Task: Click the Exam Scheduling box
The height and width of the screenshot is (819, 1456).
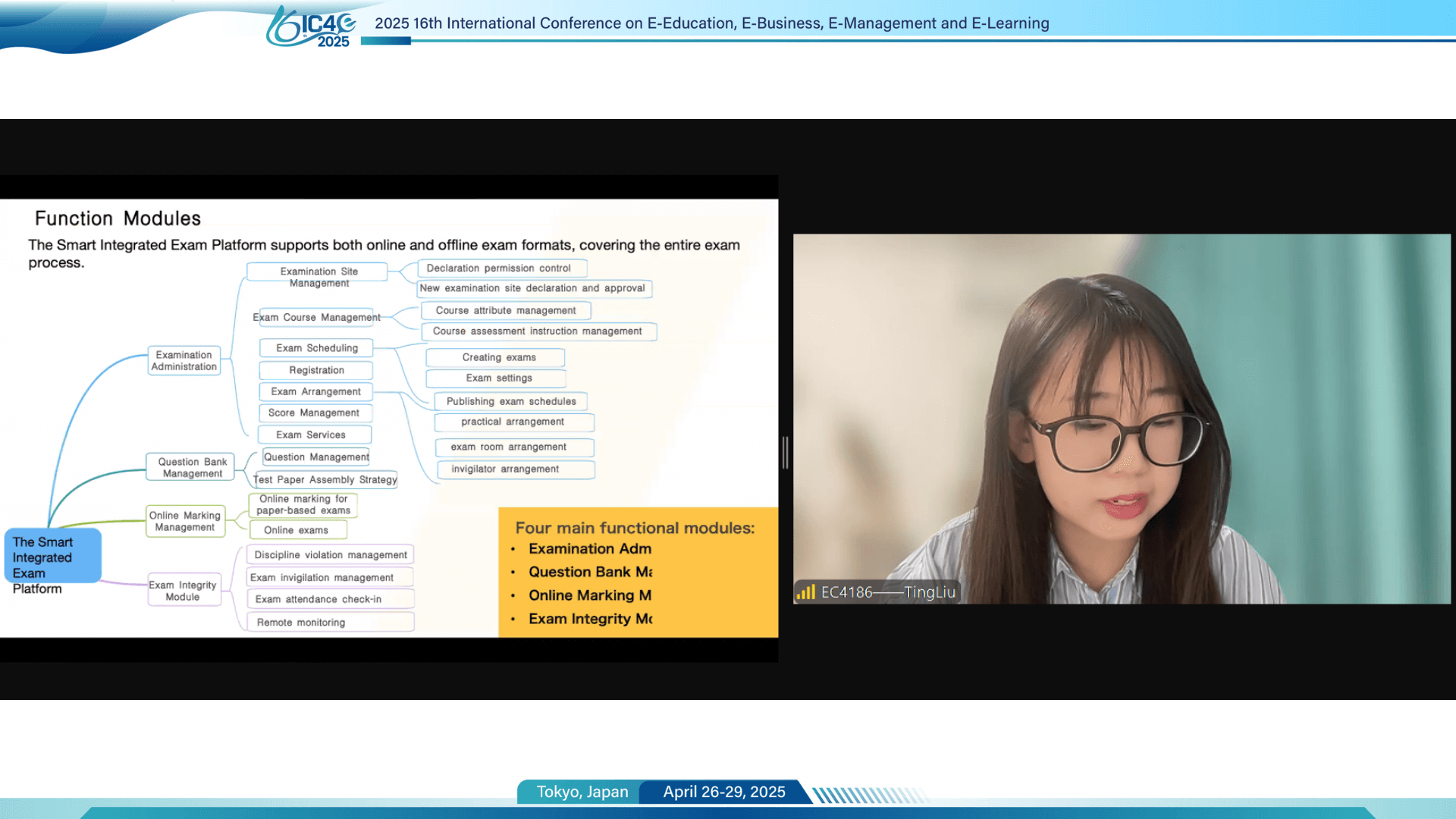Action: point(316,348)
